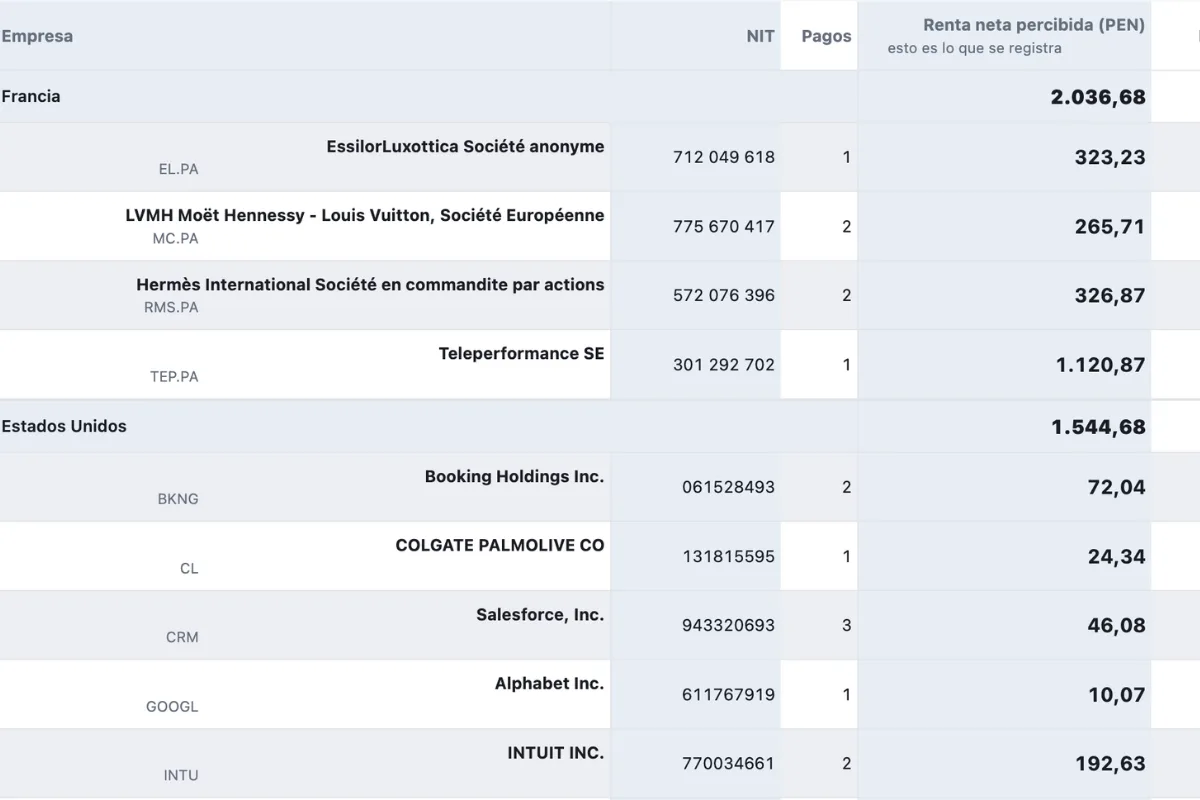Click the amount 265,71

(x=1110, y=226)
